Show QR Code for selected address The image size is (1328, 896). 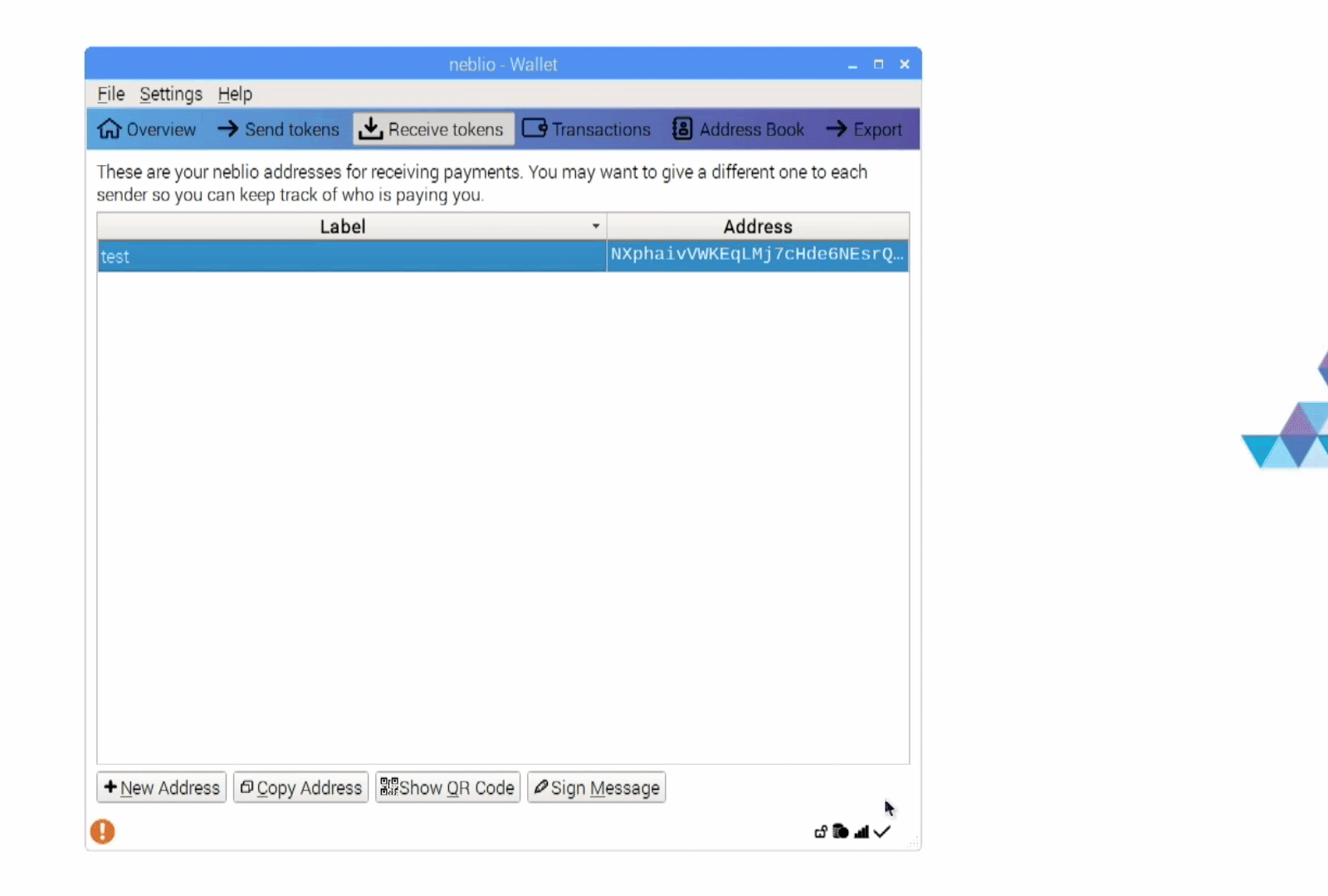447,787
